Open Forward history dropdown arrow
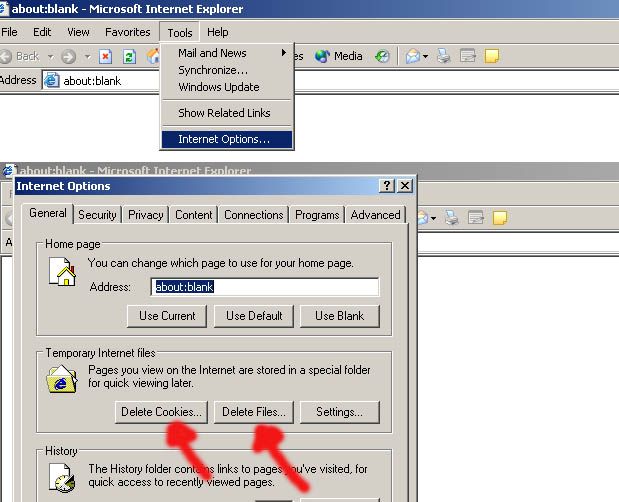This screenshot has height=502, width=619. tap(88, 56)
